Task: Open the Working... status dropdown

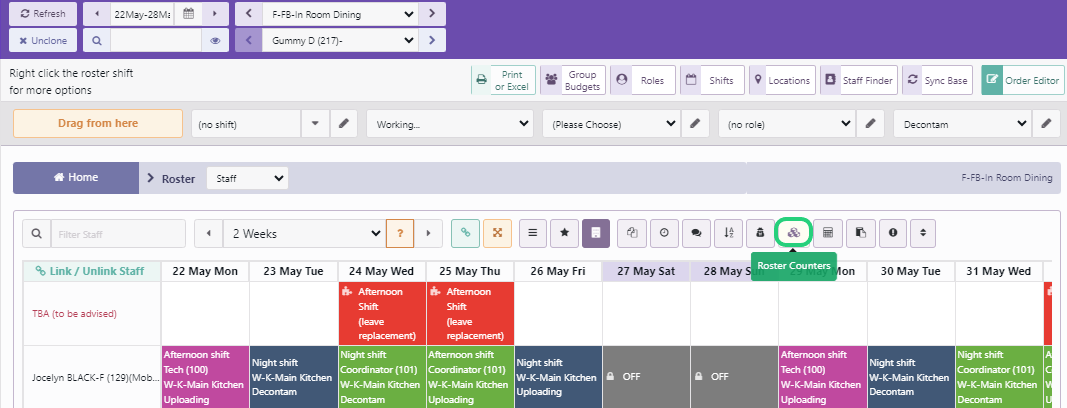Action: (449, 124)
